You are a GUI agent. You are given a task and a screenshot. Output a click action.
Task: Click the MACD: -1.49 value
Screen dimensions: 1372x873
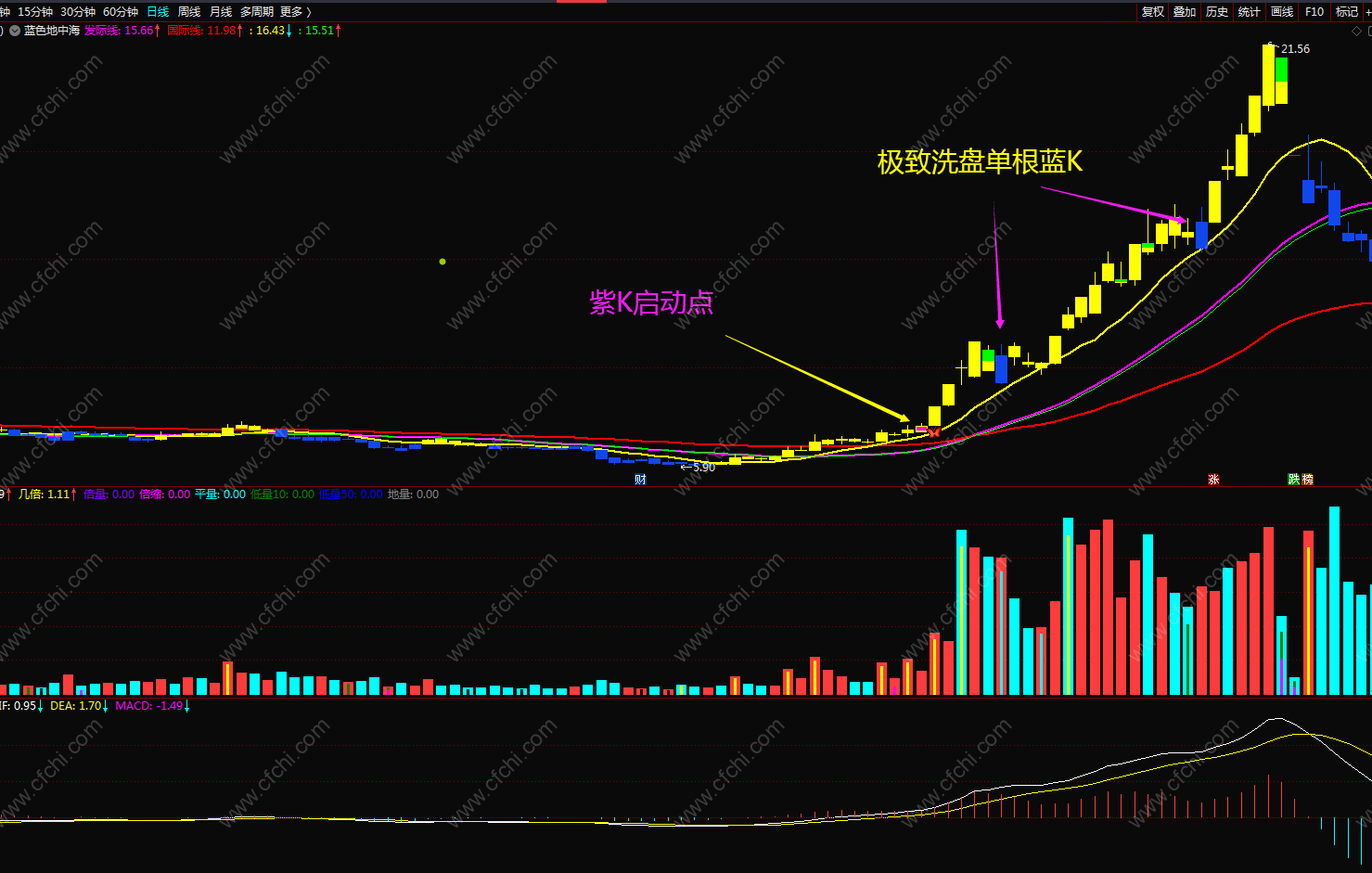click(x=153, y=706)
